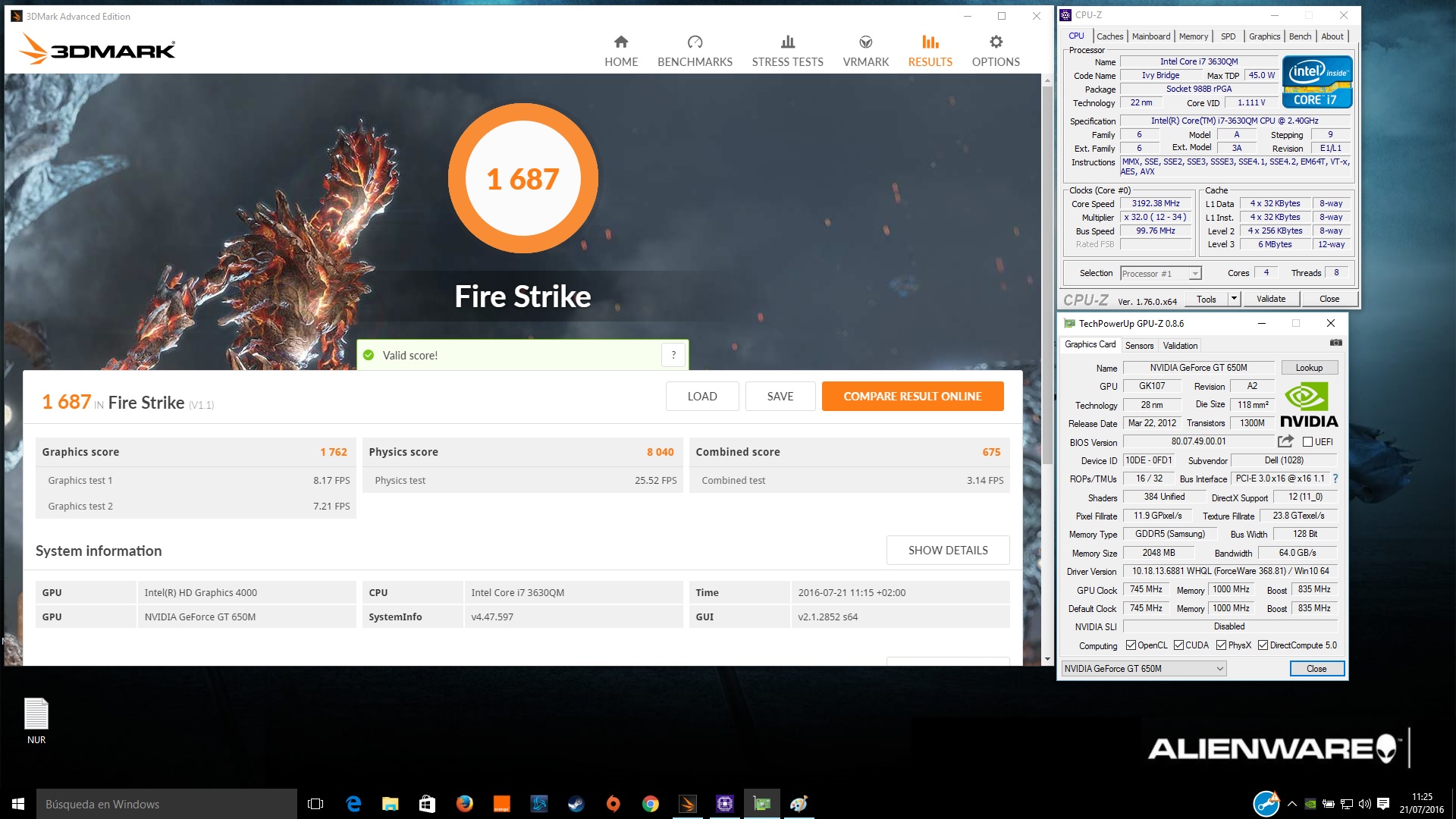Open VRMark section icon
This screenshot has width=1456, height=819.
pos(865,42)
